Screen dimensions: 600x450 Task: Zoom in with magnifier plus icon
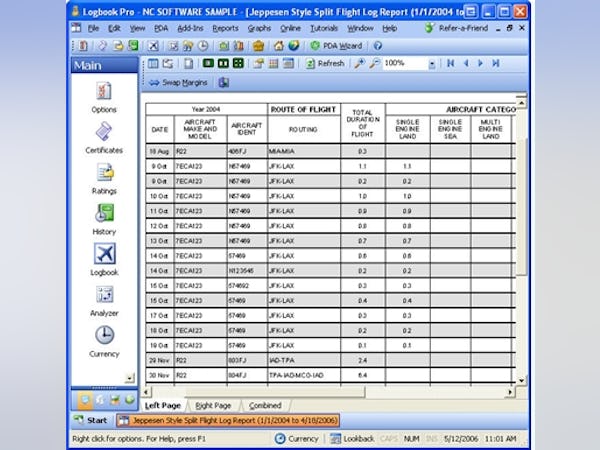(359, 64)
